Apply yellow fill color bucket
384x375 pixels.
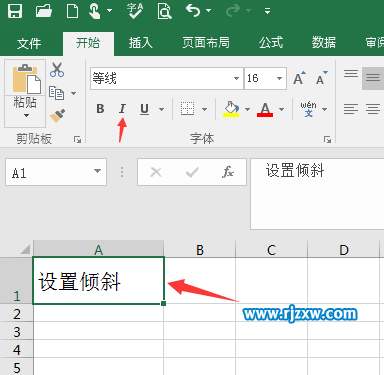click(x=231, y=109)
